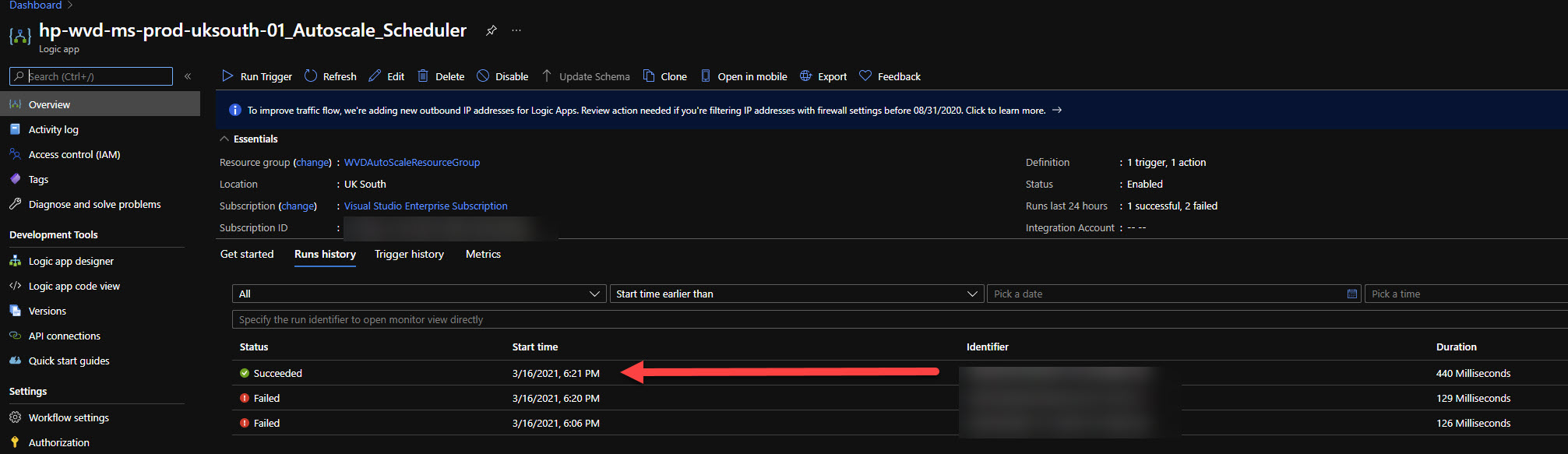Viewport: 1568px width, 454px height.
Task: Go back to Dashboard breadcrumb
Action: tap(35, 5)
